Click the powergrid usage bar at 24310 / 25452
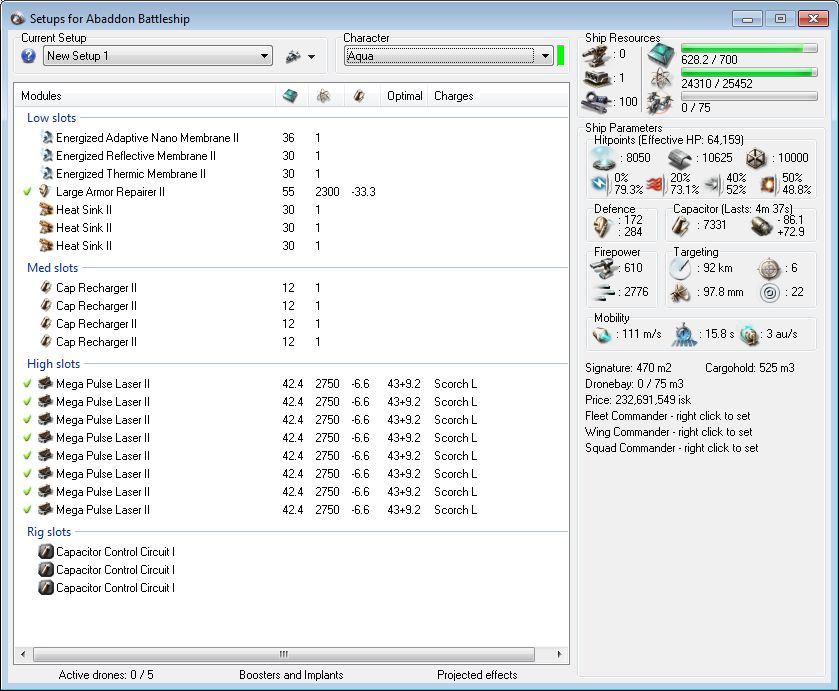The width and height of the screenshot is (839, 691). [x=749, y=72]
